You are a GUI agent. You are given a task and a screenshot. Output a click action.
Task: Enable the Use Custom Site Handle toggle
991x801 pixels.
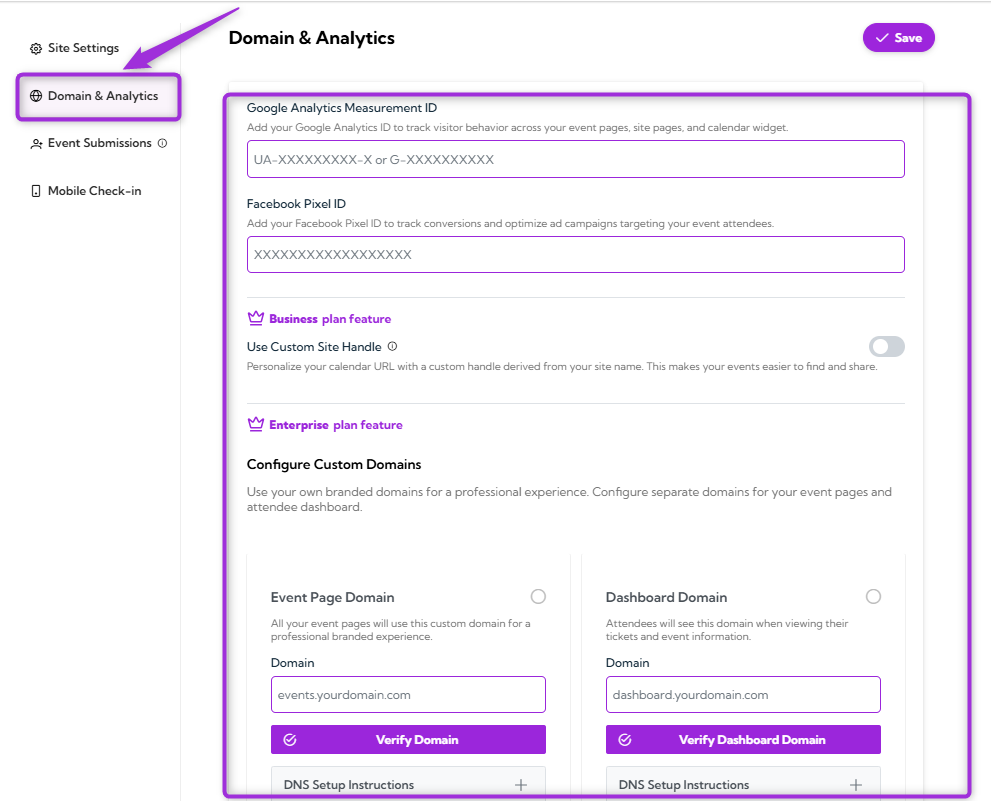point(885,345)
